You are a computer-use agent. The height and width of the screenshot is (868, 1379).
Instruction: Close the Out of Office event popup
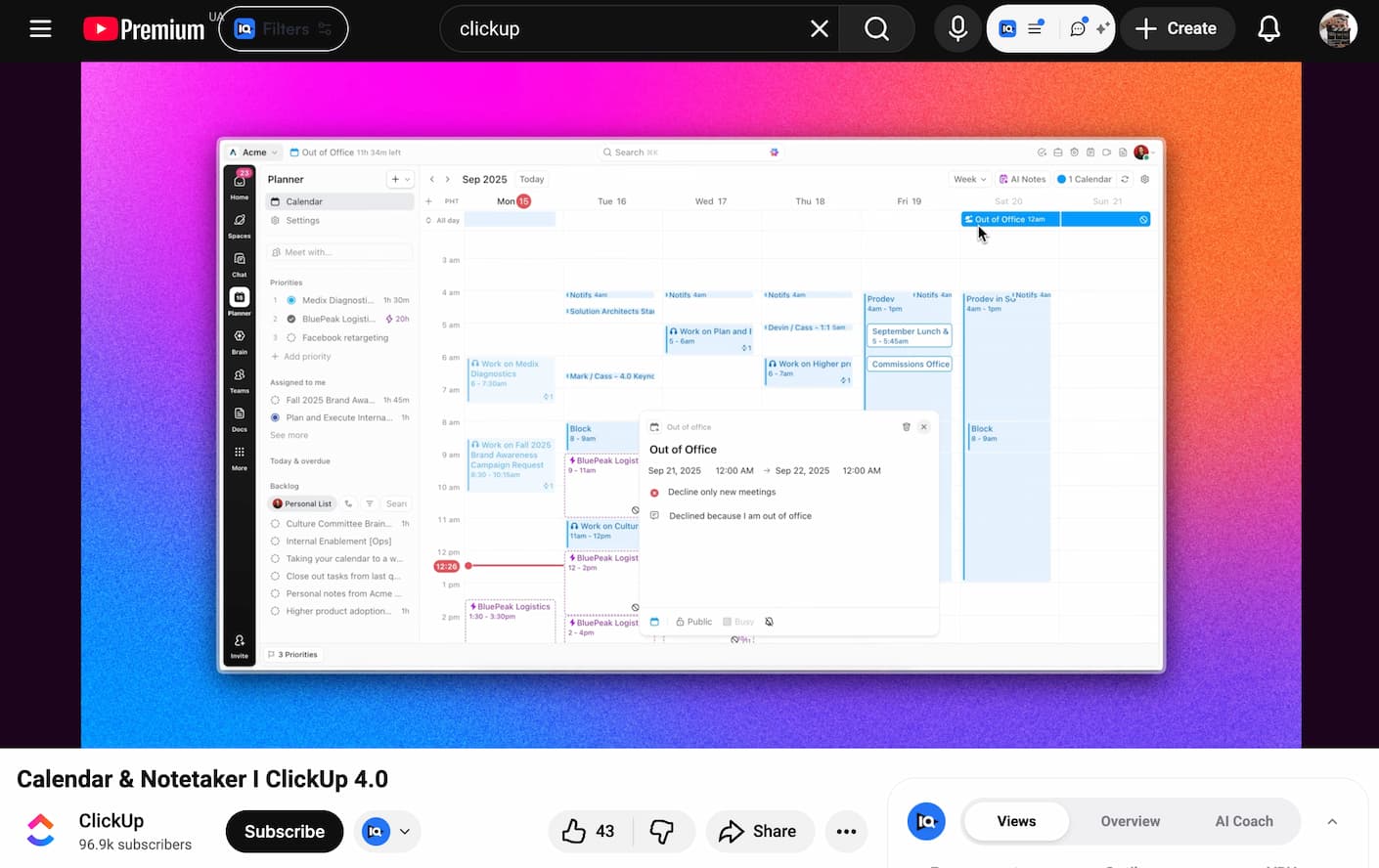[x=924, y=427]
